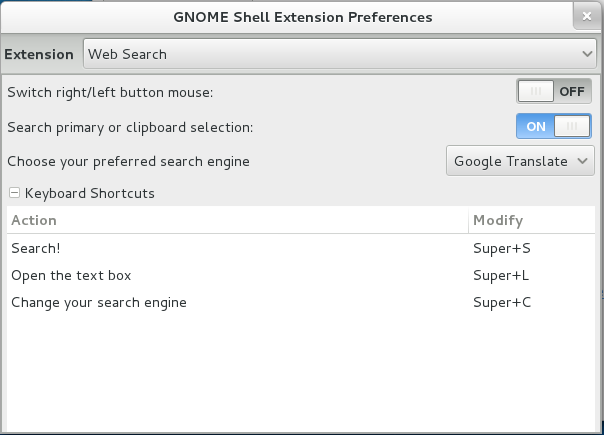Click the Super+C shortcut cell
The width and height of the screenshot is (604, 435).
[x=501, y=302]
